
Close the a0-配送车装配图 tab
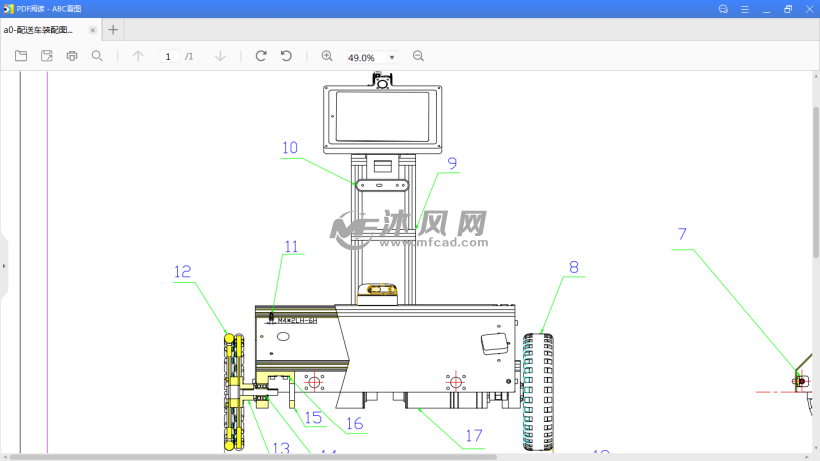click(x=93, y=30)
